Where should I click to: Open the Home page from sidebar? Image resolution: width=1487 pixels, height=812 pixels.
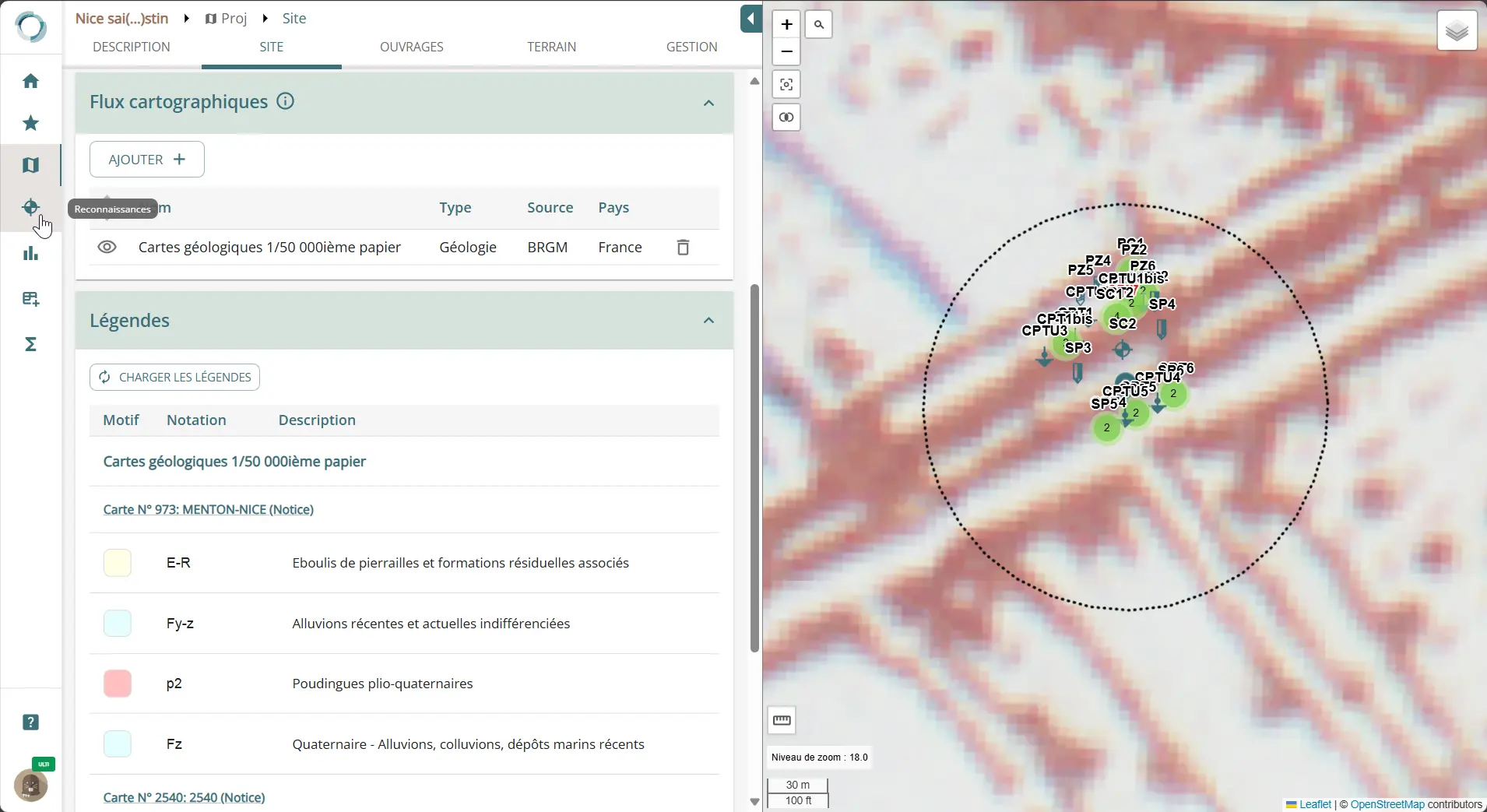(30, 81)
